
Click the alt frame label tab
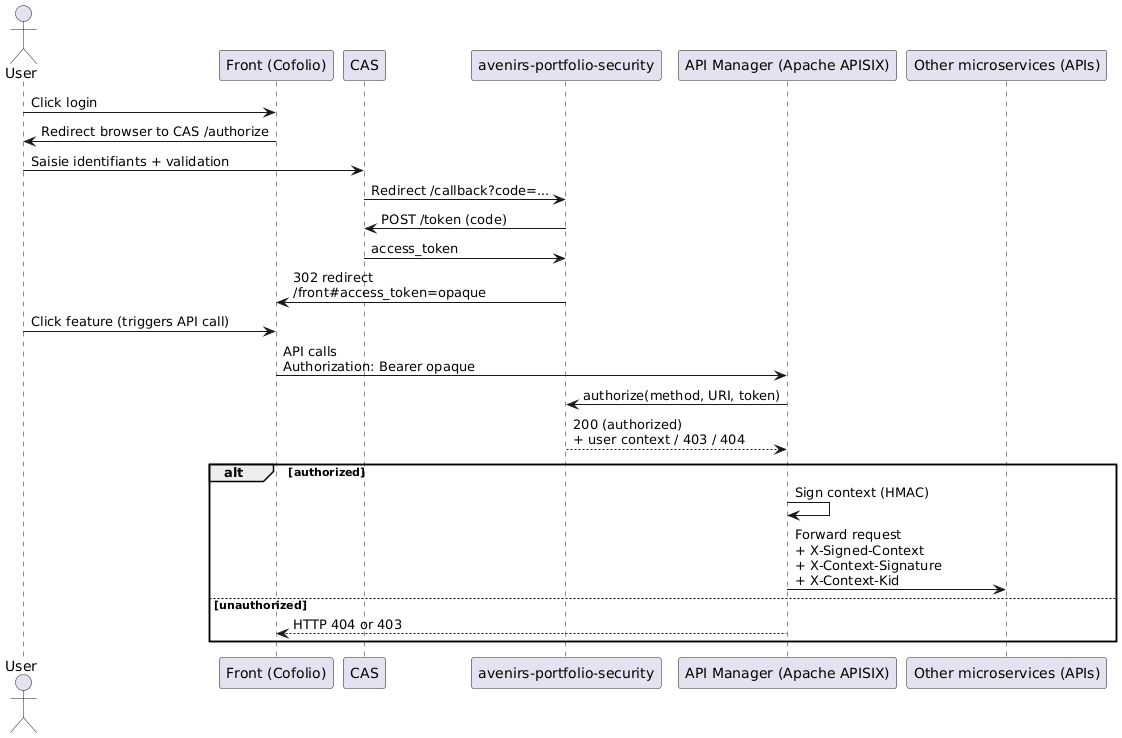[x=240, y=472]
